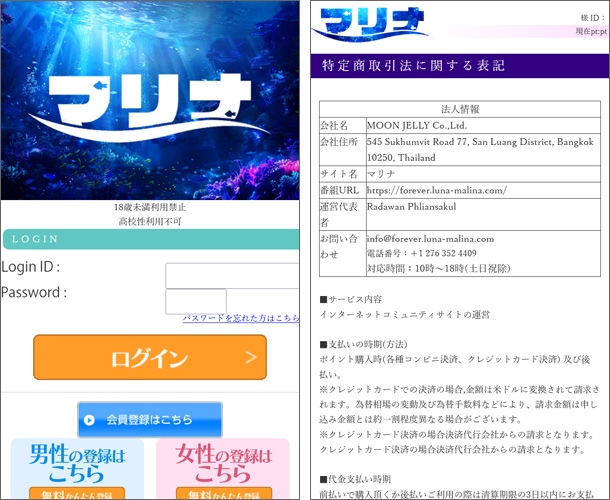
Task: Tap the free signup button under female registration
Action: click(x=222, y=493)
